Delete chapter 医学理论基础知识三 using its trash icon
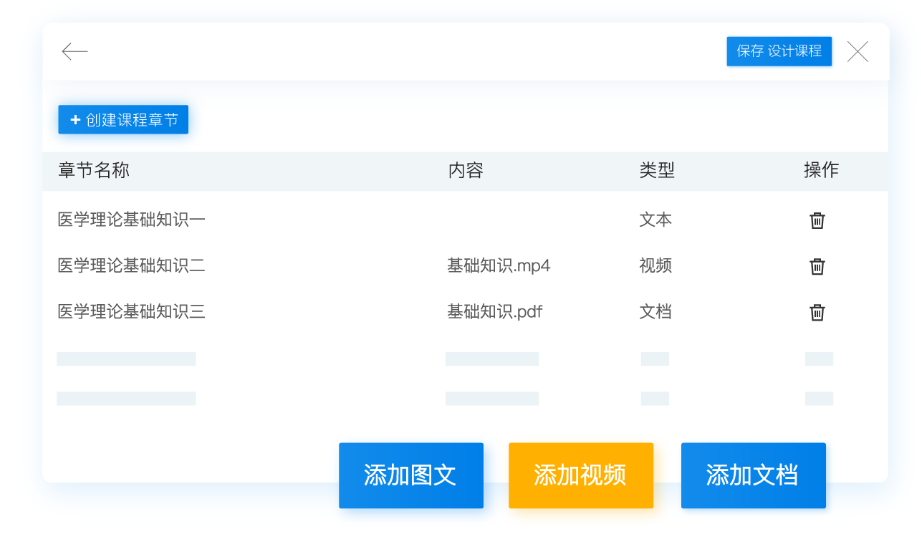The width and height of the screenshot is (921, 544). click(817, 312)
